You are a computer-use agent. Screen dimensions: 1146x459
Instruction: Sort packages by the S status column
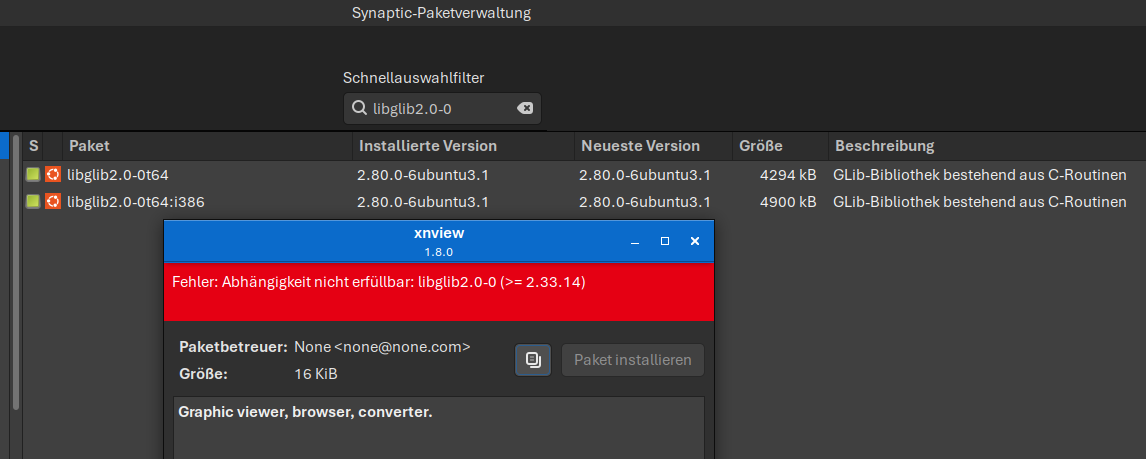pos(33,146)
